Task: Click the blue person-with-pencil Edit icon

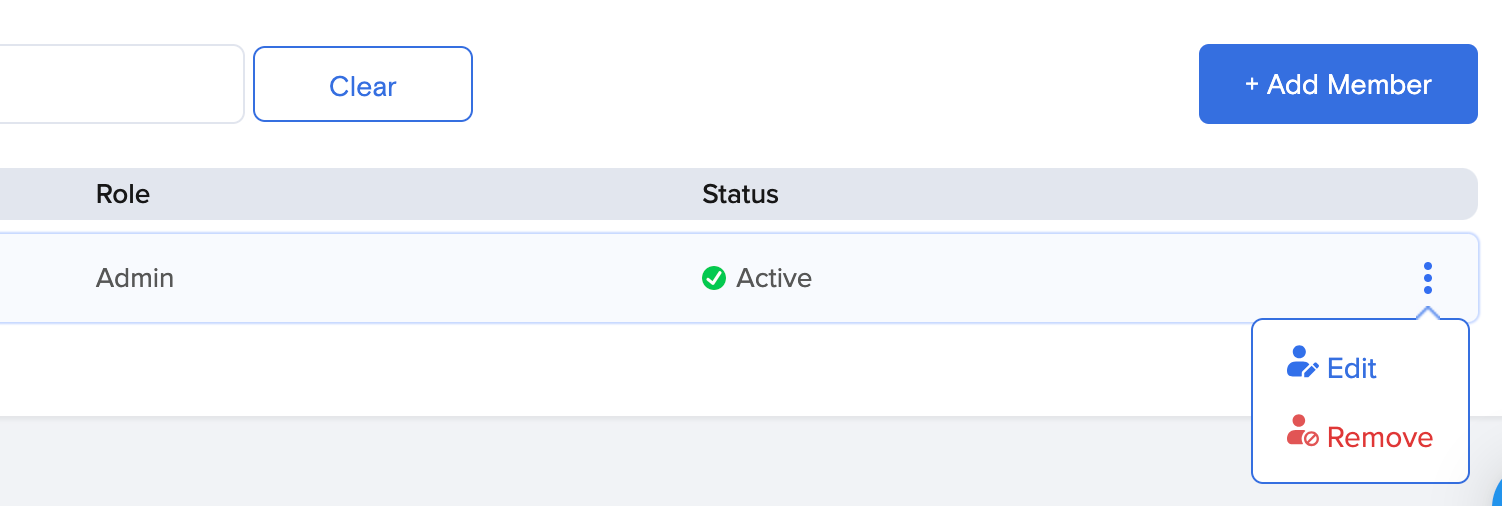Action: [1301, 363]
